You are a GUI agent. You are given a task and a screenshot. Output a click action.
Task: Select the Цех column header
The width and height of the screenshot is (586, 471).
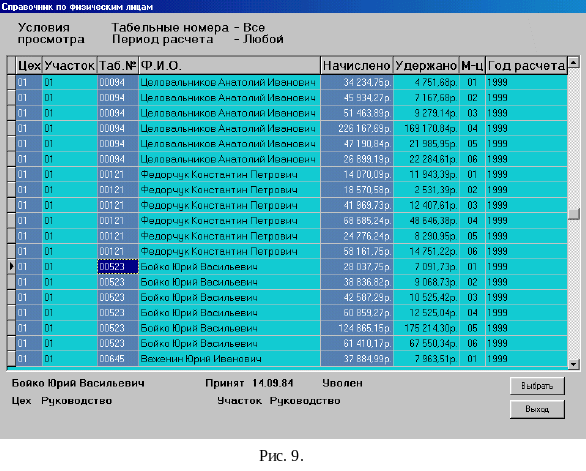[29, 66]
